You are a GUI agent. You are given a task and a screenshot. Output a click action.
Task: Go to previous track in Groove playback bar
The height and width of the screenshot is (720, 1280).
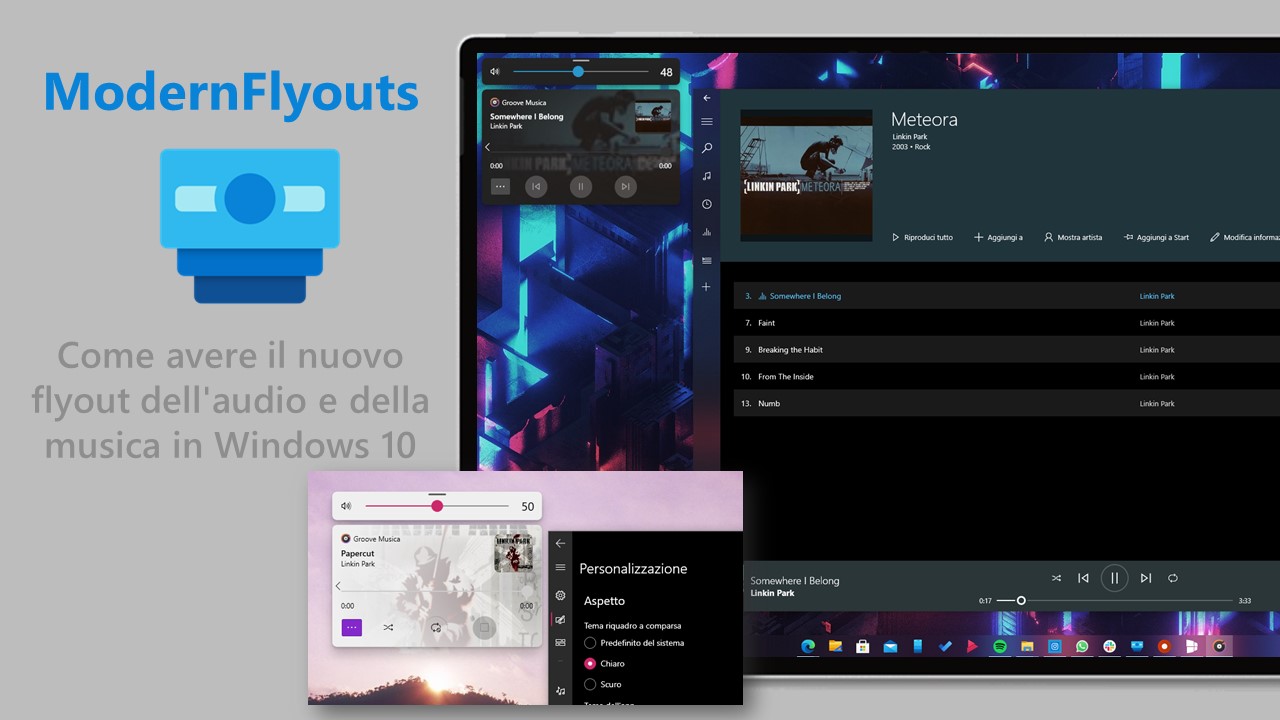[1083, 578]
